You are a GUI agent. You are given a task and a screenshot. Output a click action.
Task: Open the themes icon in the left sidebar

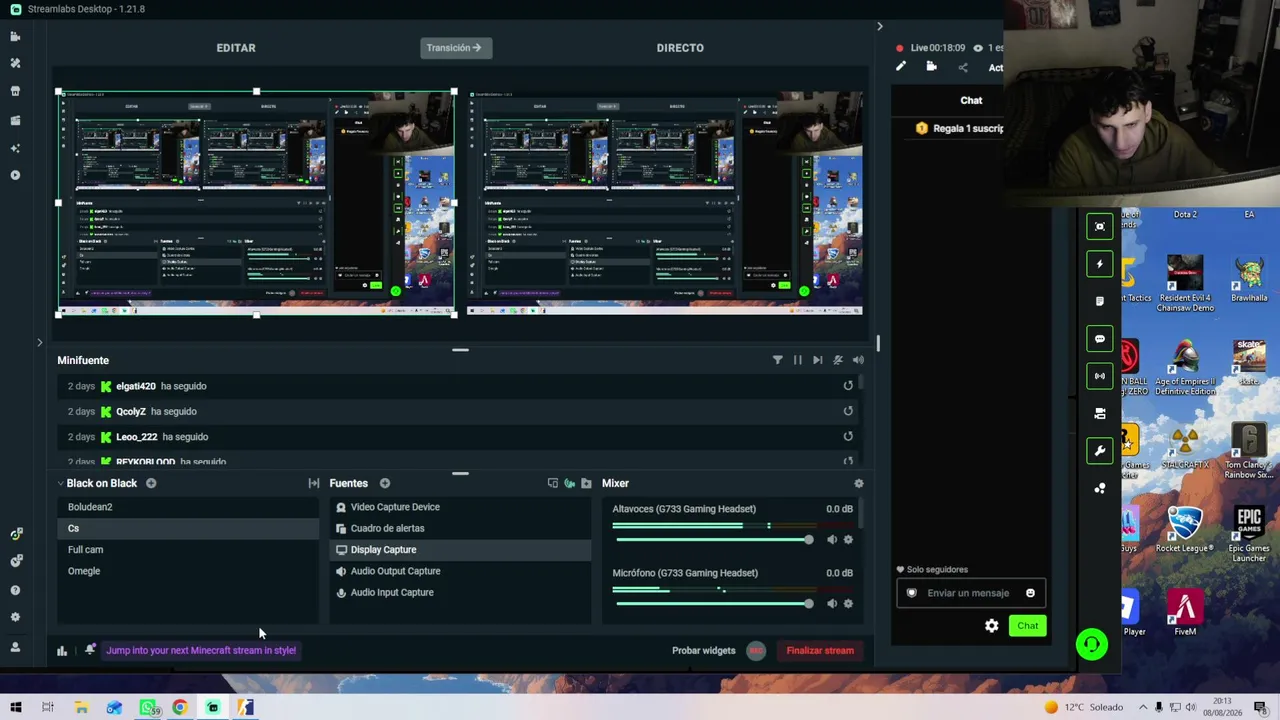point(15,63)
